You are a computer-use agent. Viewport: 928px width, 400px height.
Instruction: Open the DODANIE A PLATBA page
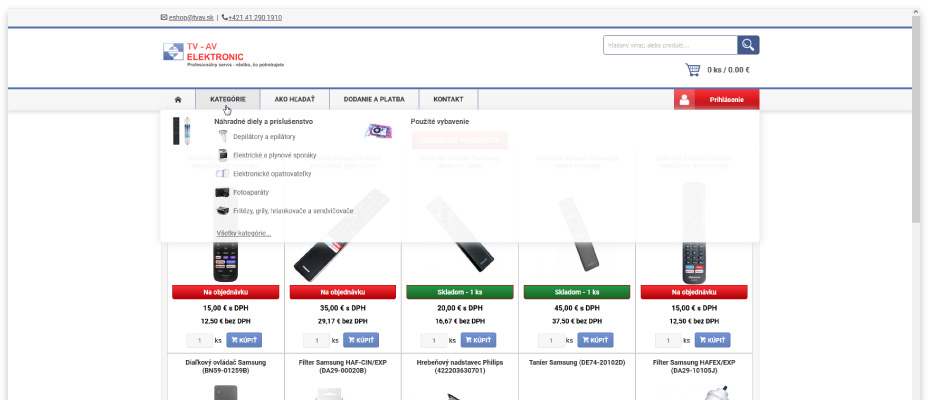[x=374, y=99]
